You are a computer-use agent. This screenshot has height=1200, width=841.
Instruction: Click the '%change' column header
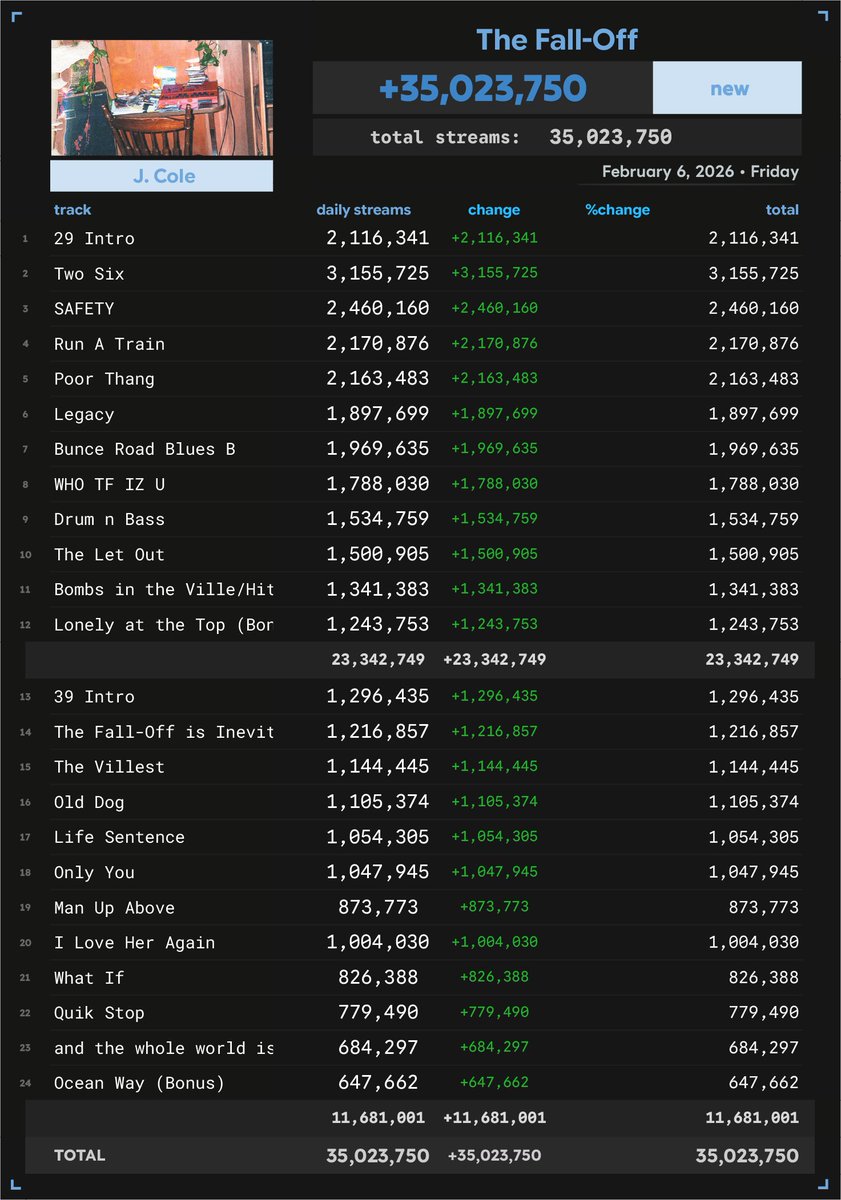(618, 210)
